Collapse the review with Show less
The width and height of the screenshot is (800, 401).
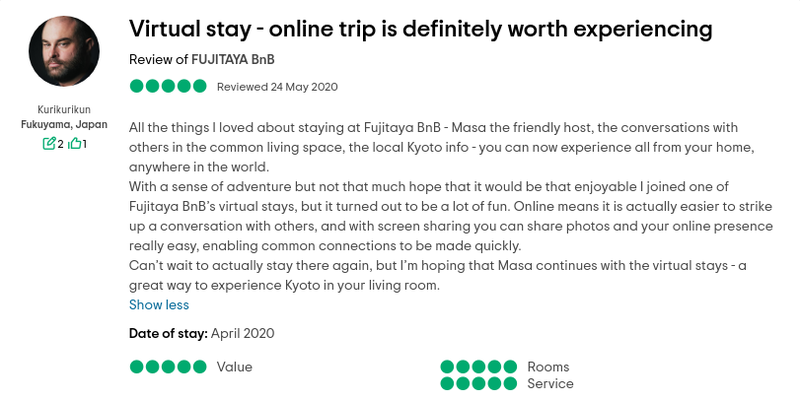coord(159,305)
